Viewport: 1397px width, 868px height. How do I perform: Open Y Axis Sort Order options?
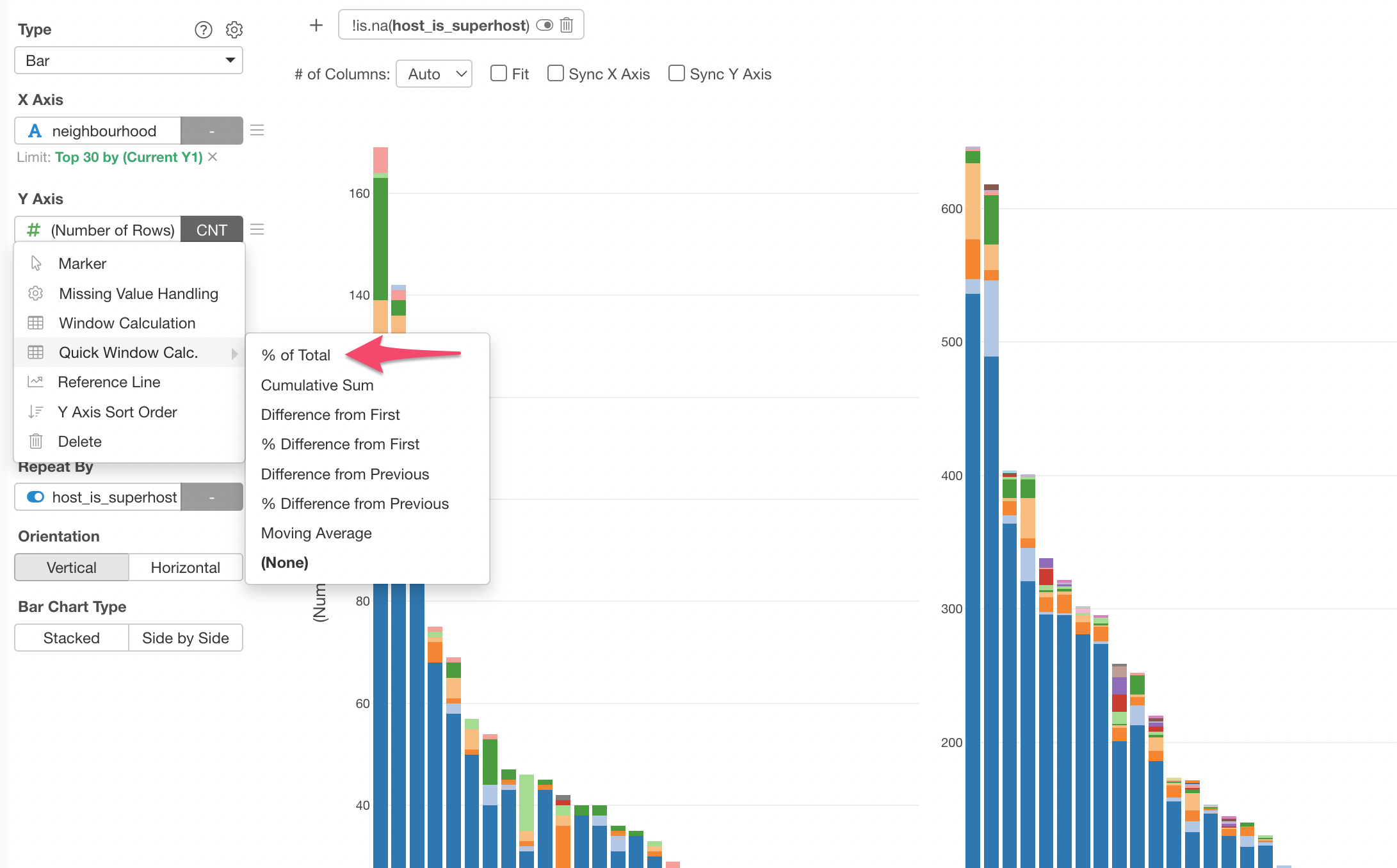pyautogui.click(x=117, y=412)
